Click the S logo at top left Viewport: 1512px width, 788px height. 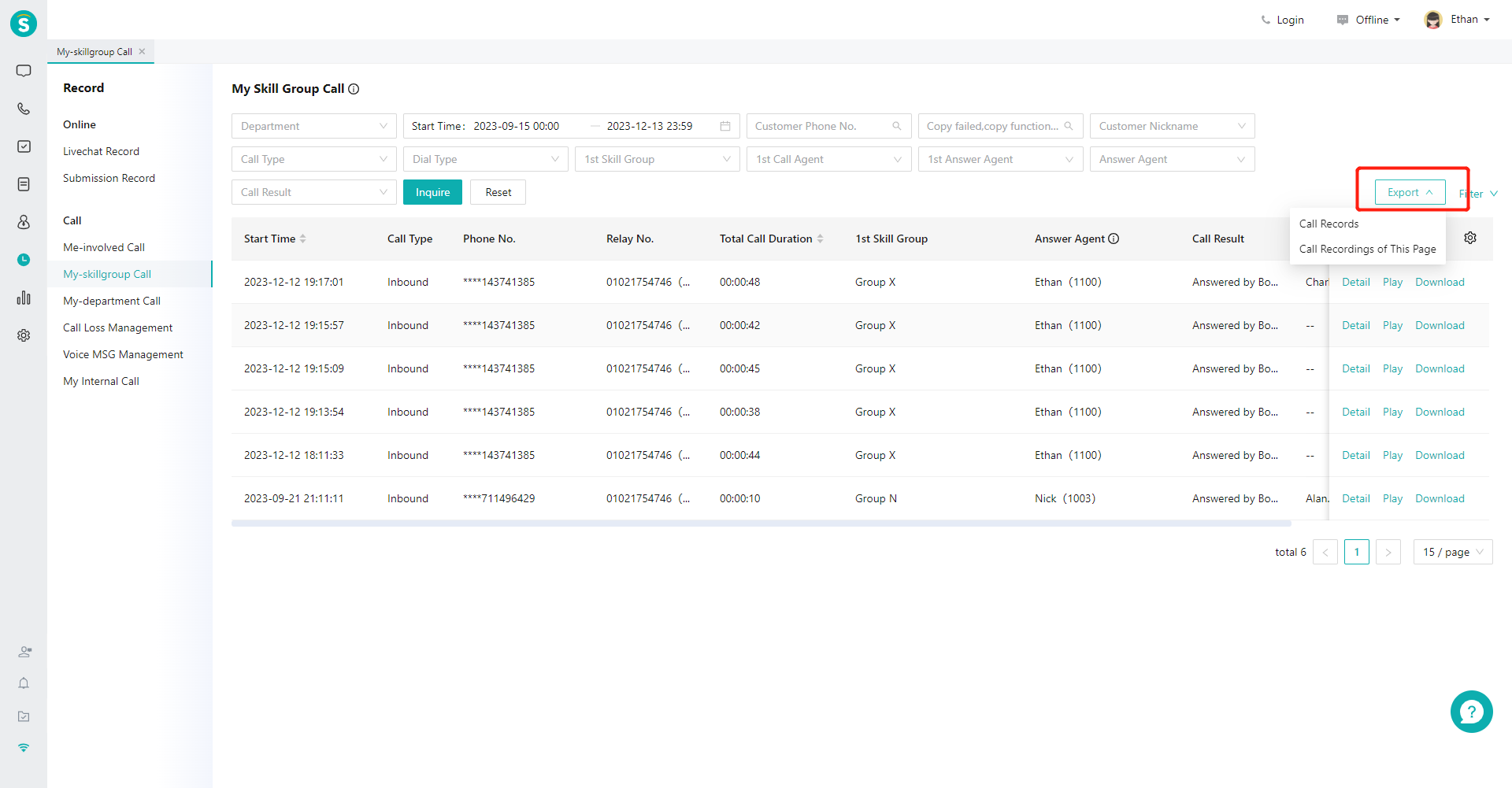[24, 24]
